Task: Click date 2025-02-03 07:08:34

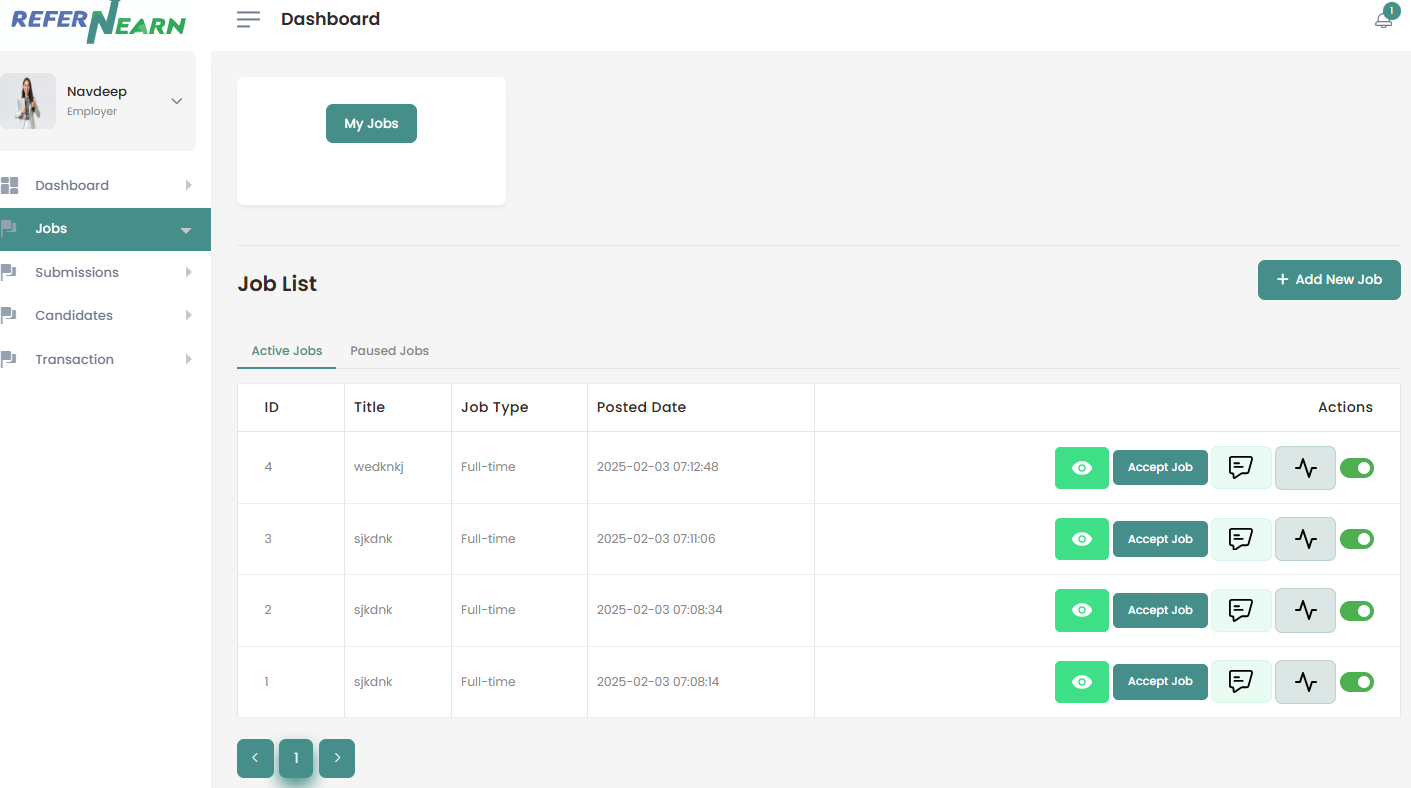Action: click(x=659, y=610)
